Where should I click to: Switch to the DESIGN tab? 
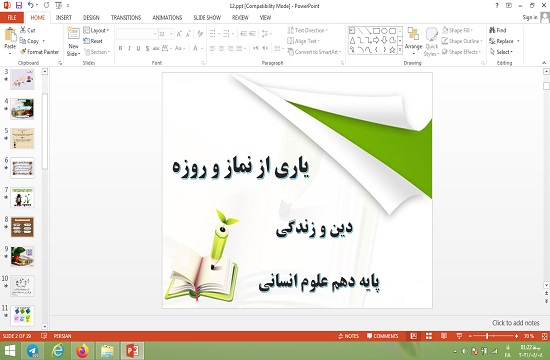[91, 17]
